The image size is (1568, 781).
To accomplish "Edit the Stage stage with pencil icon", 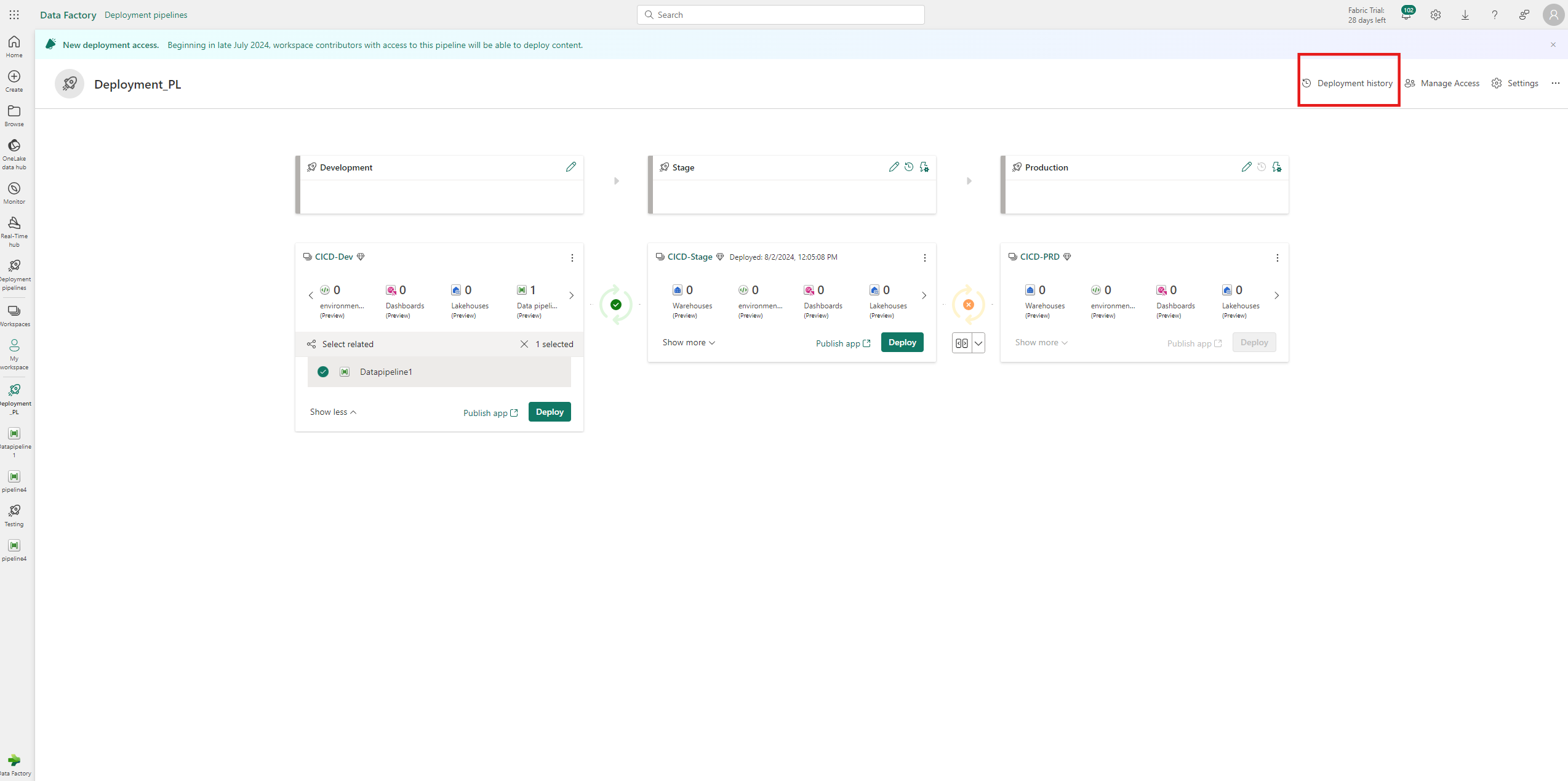I will [x=894, y=167].
